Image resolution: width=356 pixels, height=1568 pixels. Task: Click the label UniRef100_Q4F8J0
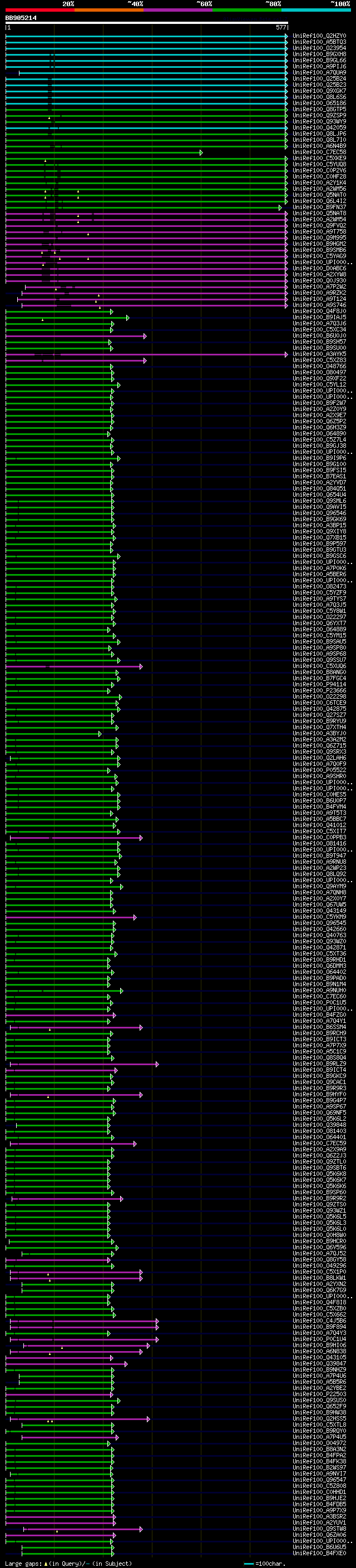(x=319, y=311)
